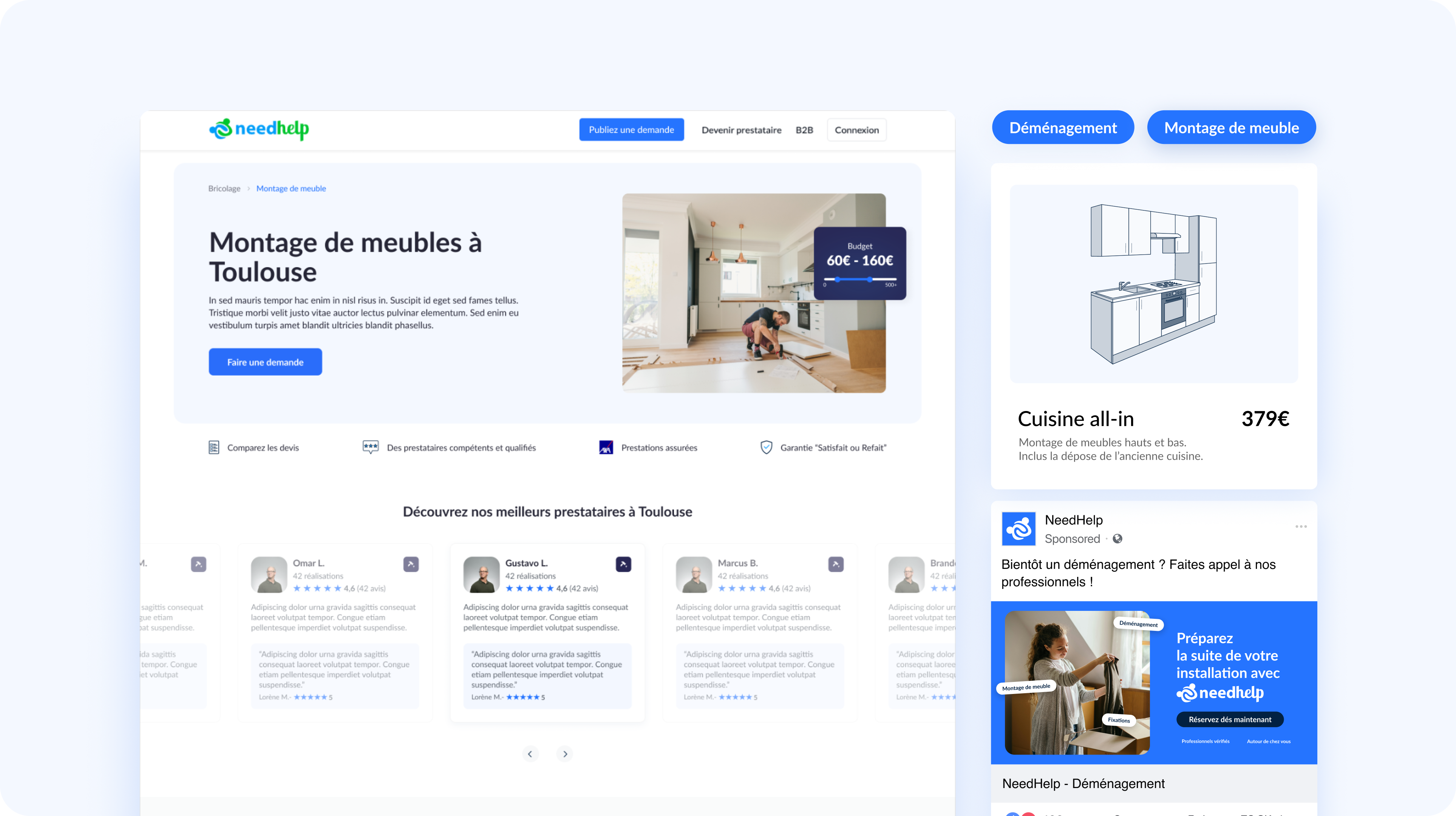
Task: Click the NeedHelp - Déménagement ad caption
Action: coord(1083,783)
